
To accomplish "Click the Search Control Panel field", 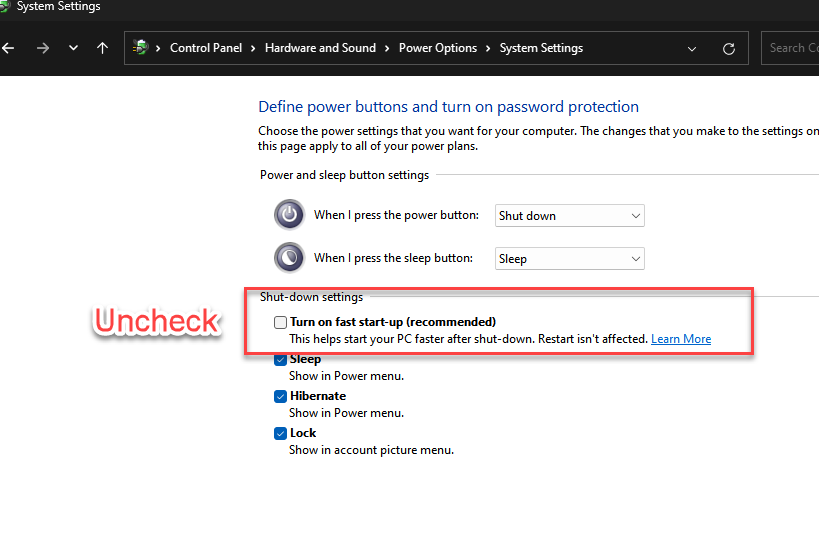I will tap(790, 48).
